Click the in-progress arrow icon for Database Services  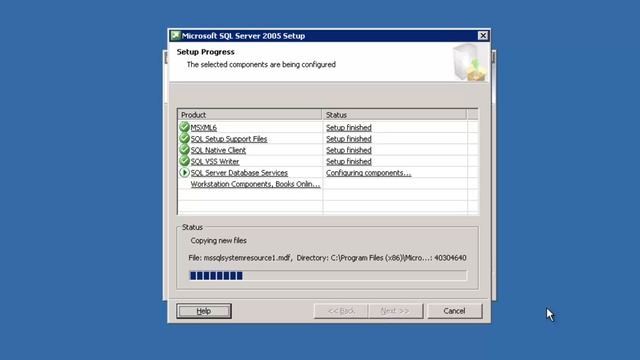point(184,173)
